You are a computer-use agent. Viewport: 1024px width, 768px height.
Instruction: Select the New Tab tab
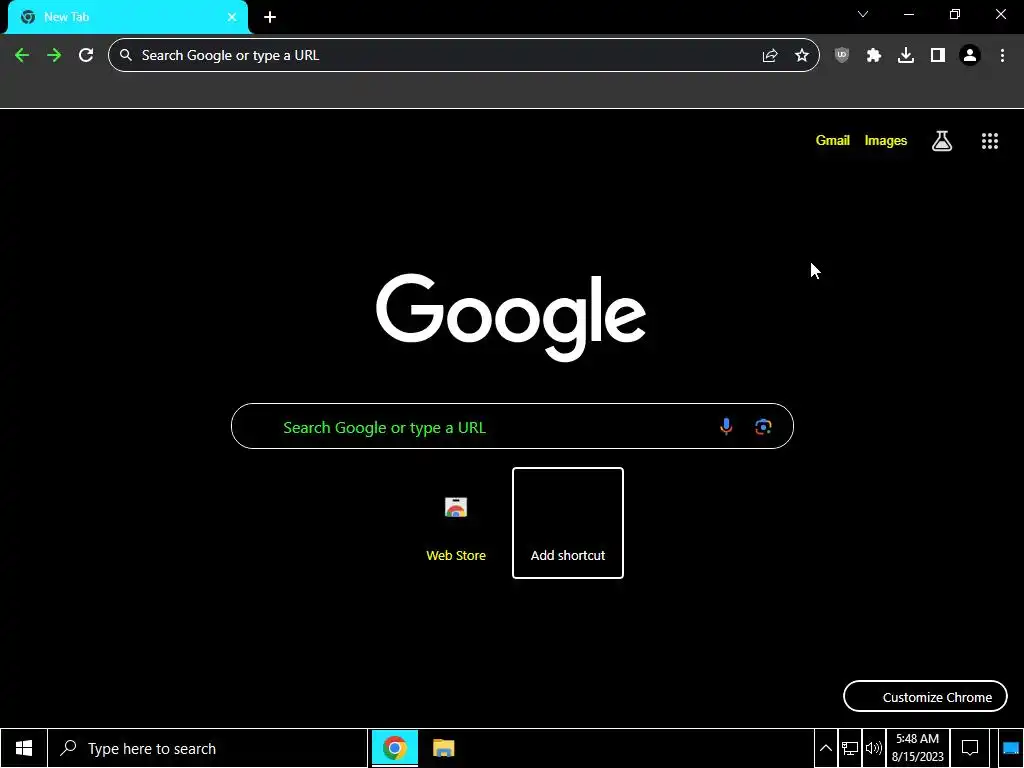tap(127, 17)
